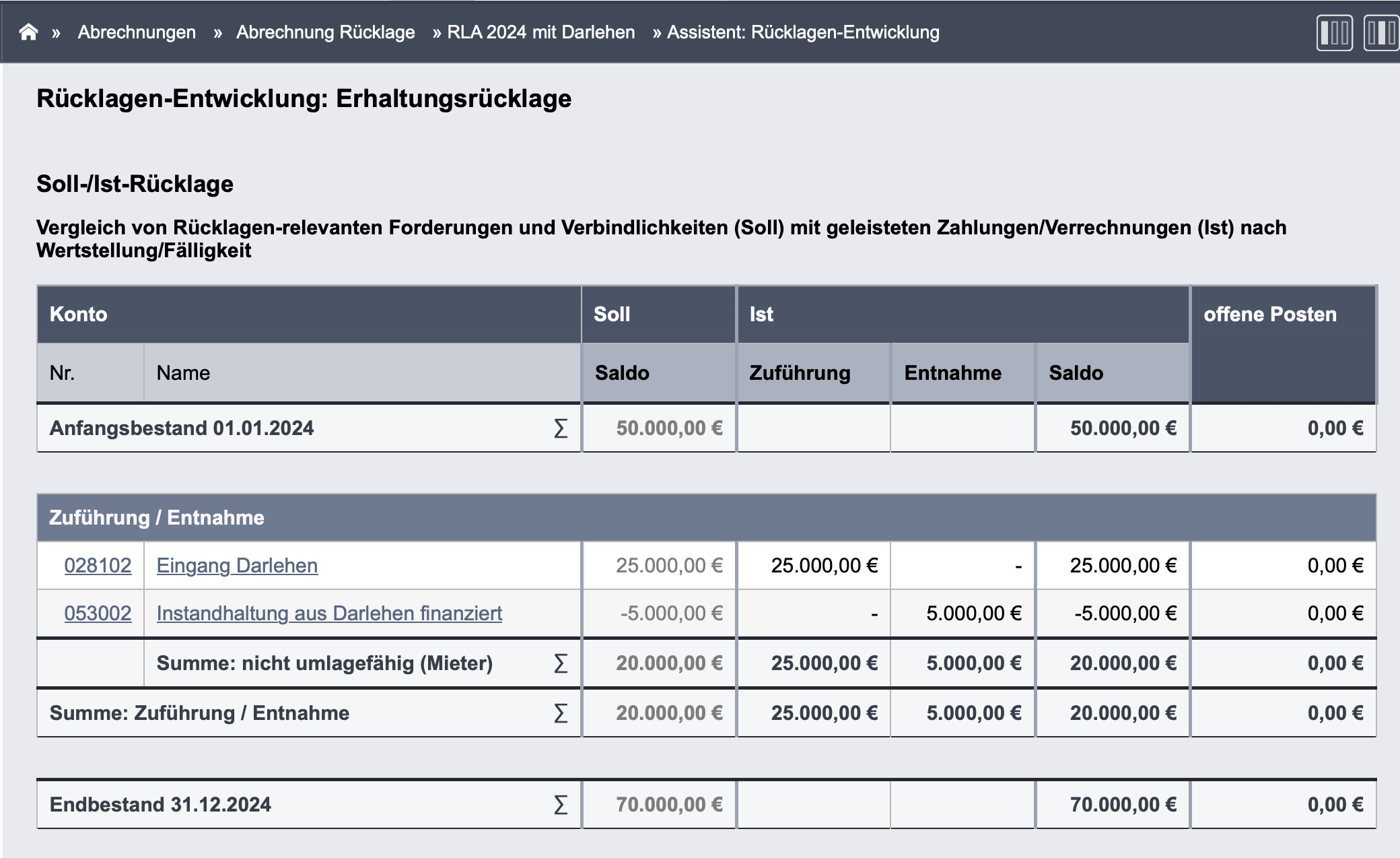Click Ist Saldo 70.000,00 € in Endbestand row
The width and height of the screenshot is (1400, 858).
(x=1123, y=805)
